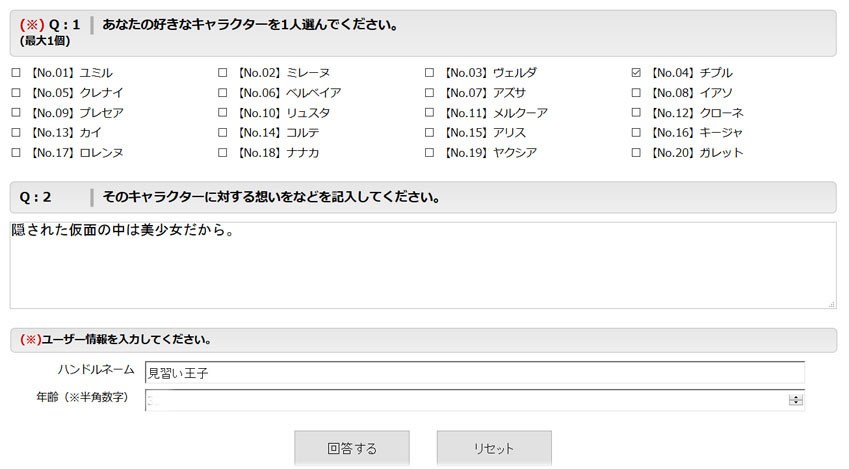Tick the No.13 カイ checkbox
The image size is (849, 469).
pyautogui.click(x=16, y=133)
